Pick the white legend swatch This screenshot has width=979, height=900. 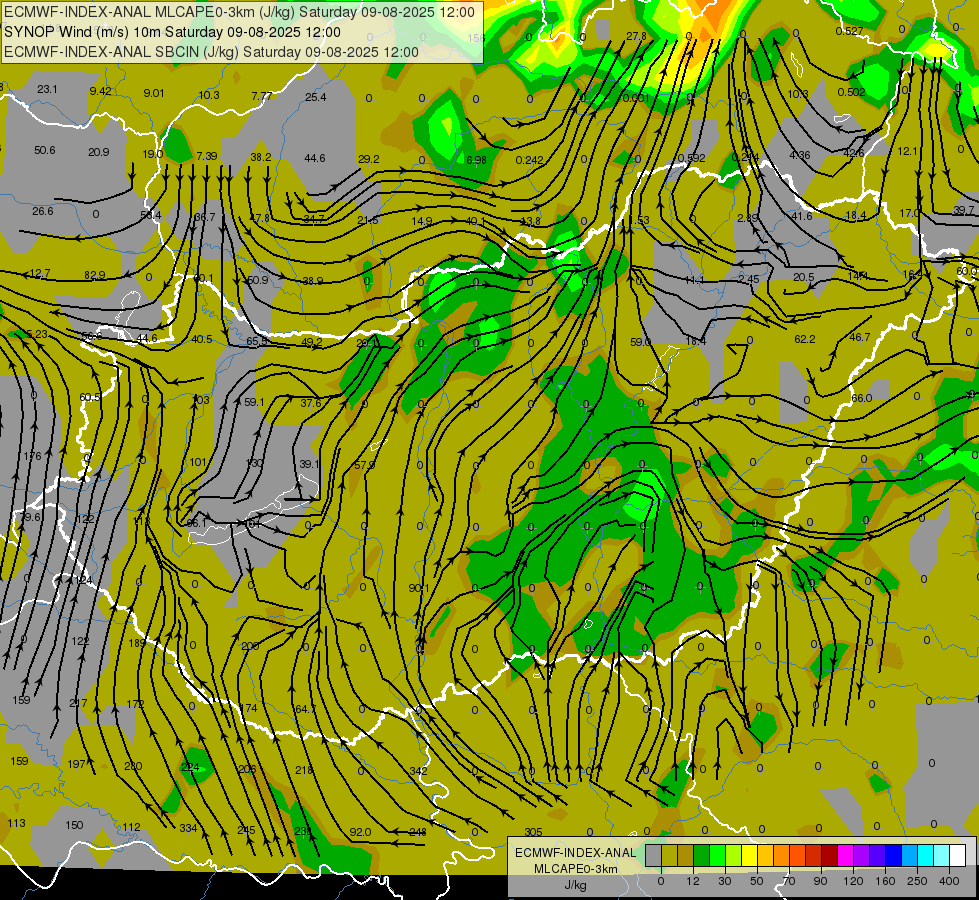tap(957, 856)
